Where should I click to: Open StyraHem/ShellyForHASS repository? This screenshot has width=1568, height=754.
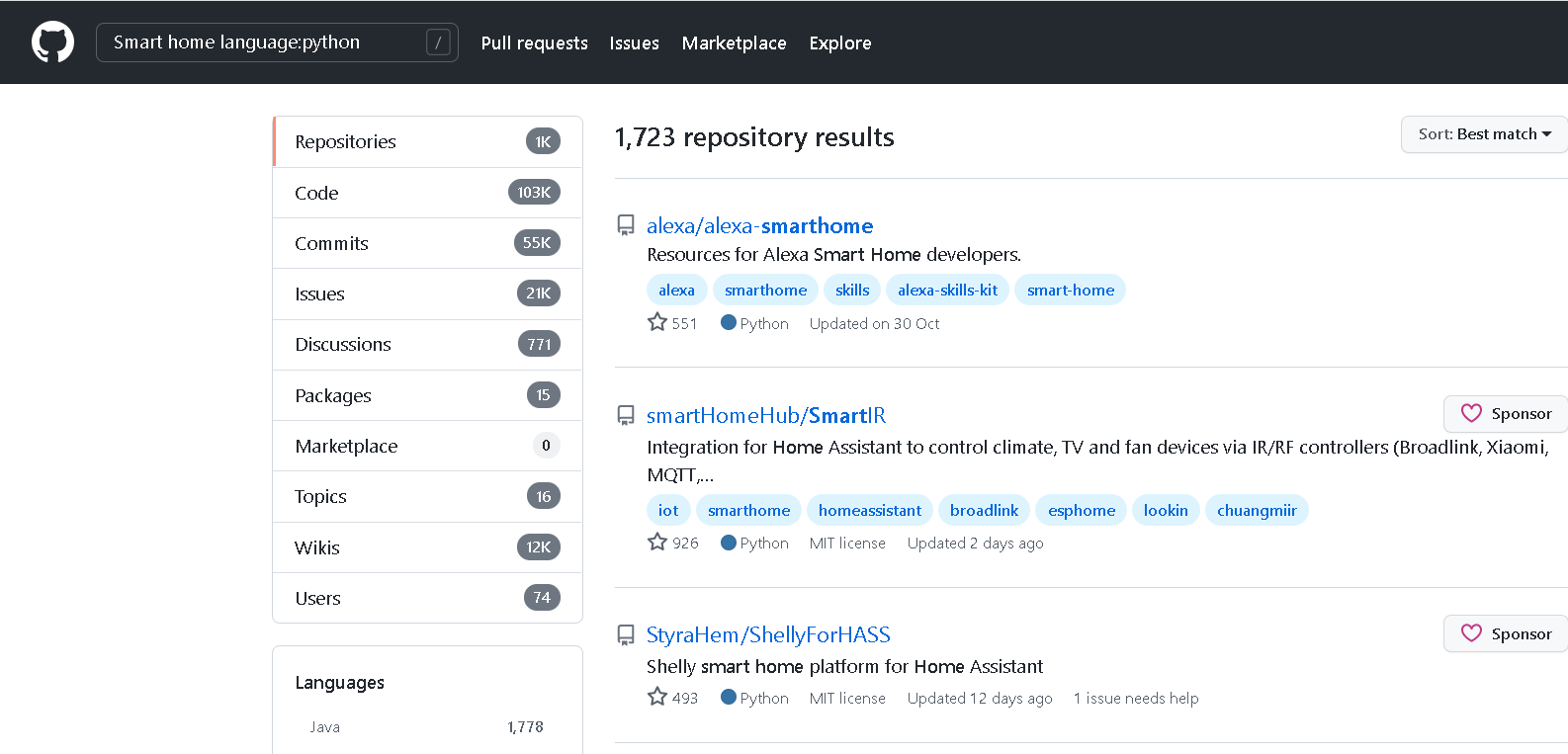coord(768,634)
